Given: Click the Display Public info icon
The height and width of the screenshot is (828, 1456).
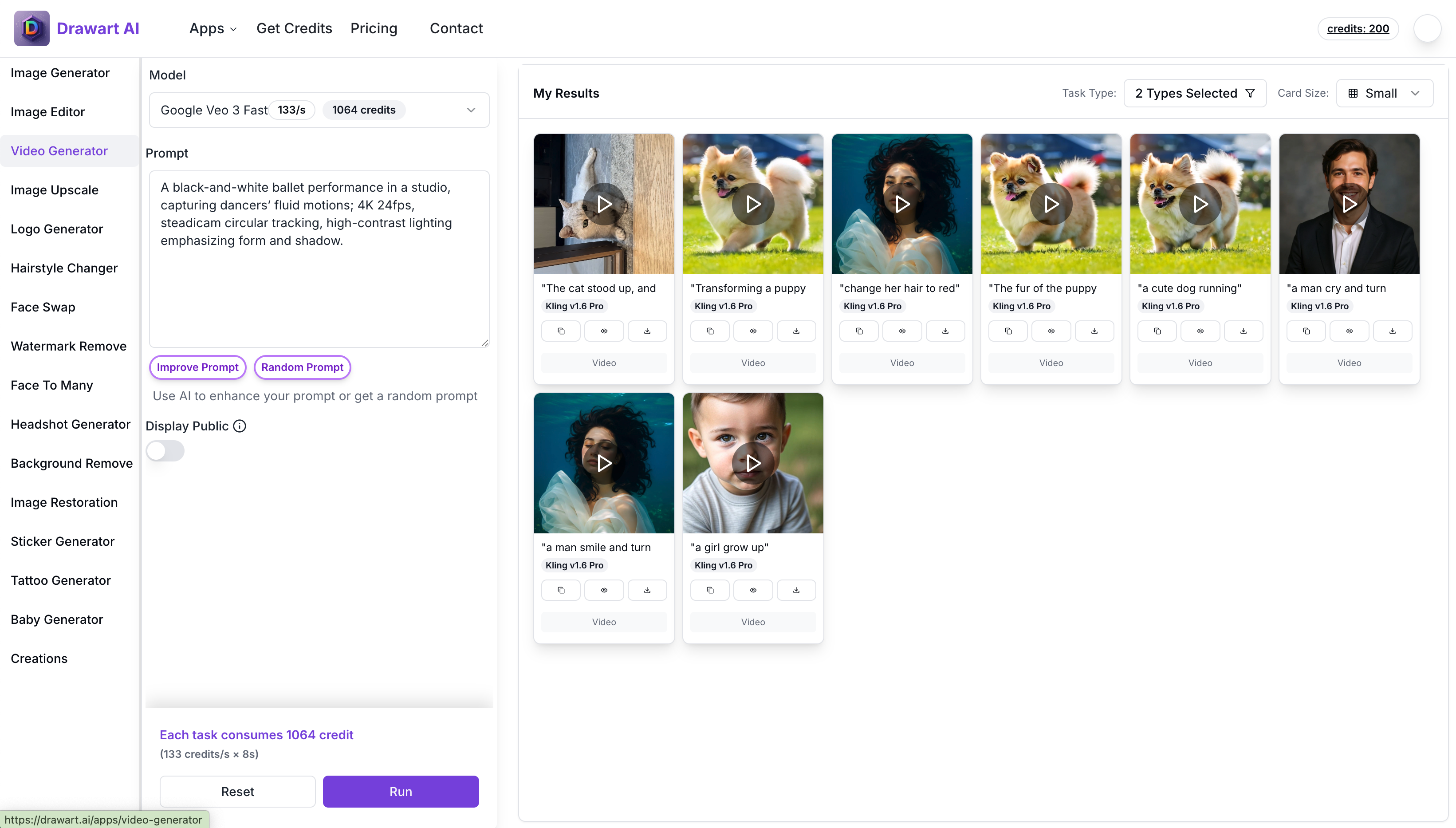Looking at the screenshot, I should pyautogui.click(x=240, y=426).
